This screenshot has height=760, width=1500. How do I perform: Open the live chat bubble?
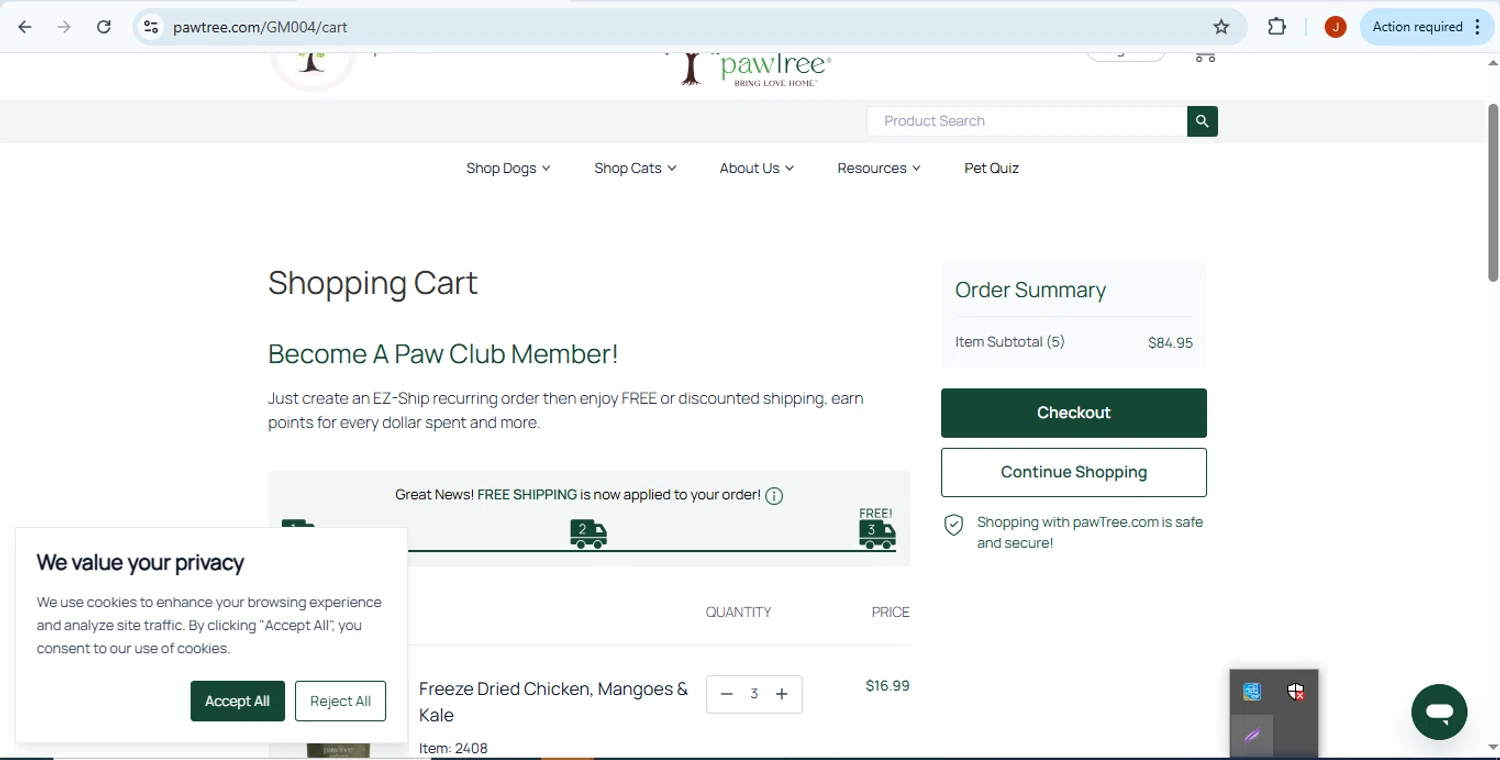[1439, 712]
